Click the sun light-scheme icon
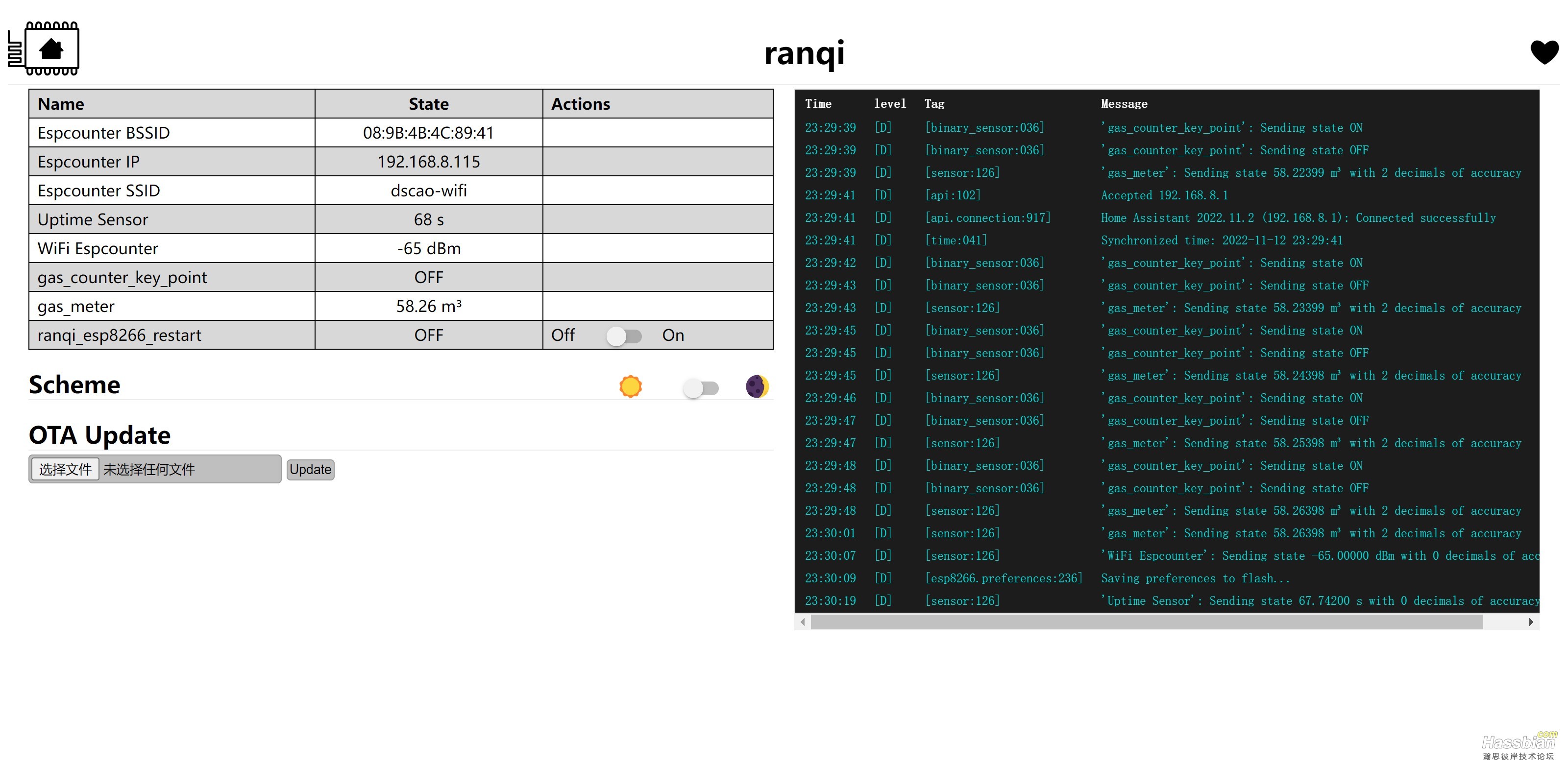Image resolution: width=1568 pixels, height=765 pixels. tap(630, 386)
